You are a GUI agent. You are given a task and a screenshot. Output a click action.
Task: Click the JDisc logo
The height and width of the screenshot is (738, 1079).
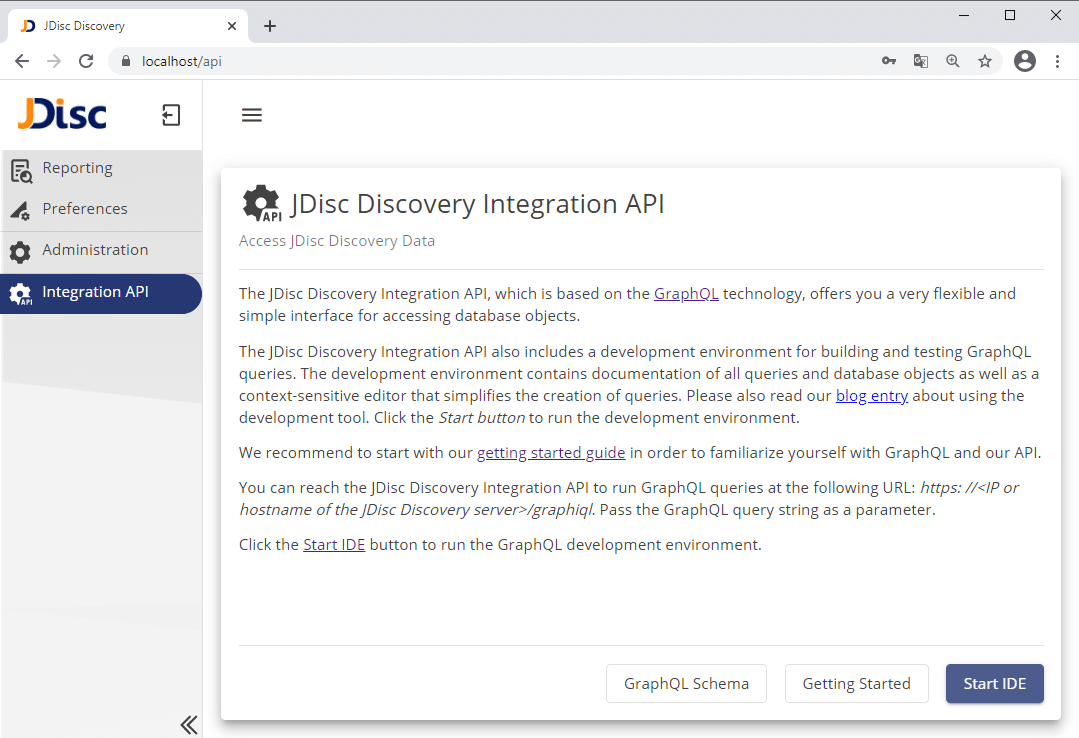(62, 114)
